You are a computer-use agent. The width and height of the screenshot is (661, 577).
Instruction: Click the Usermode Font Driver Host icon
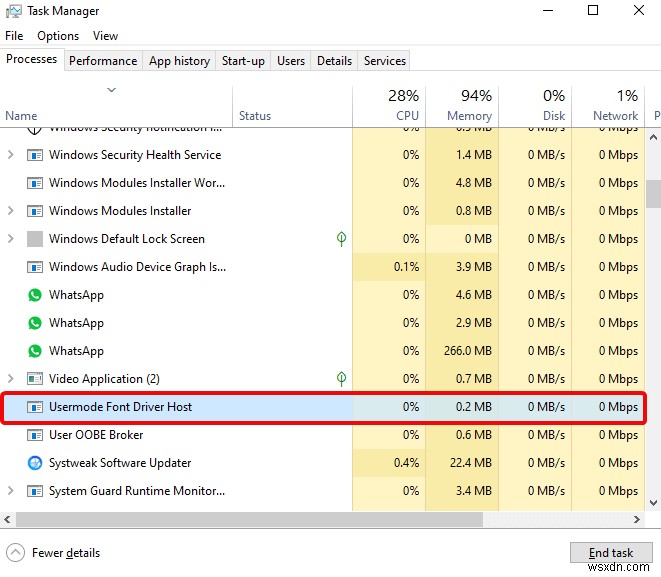tap(35, 407)
